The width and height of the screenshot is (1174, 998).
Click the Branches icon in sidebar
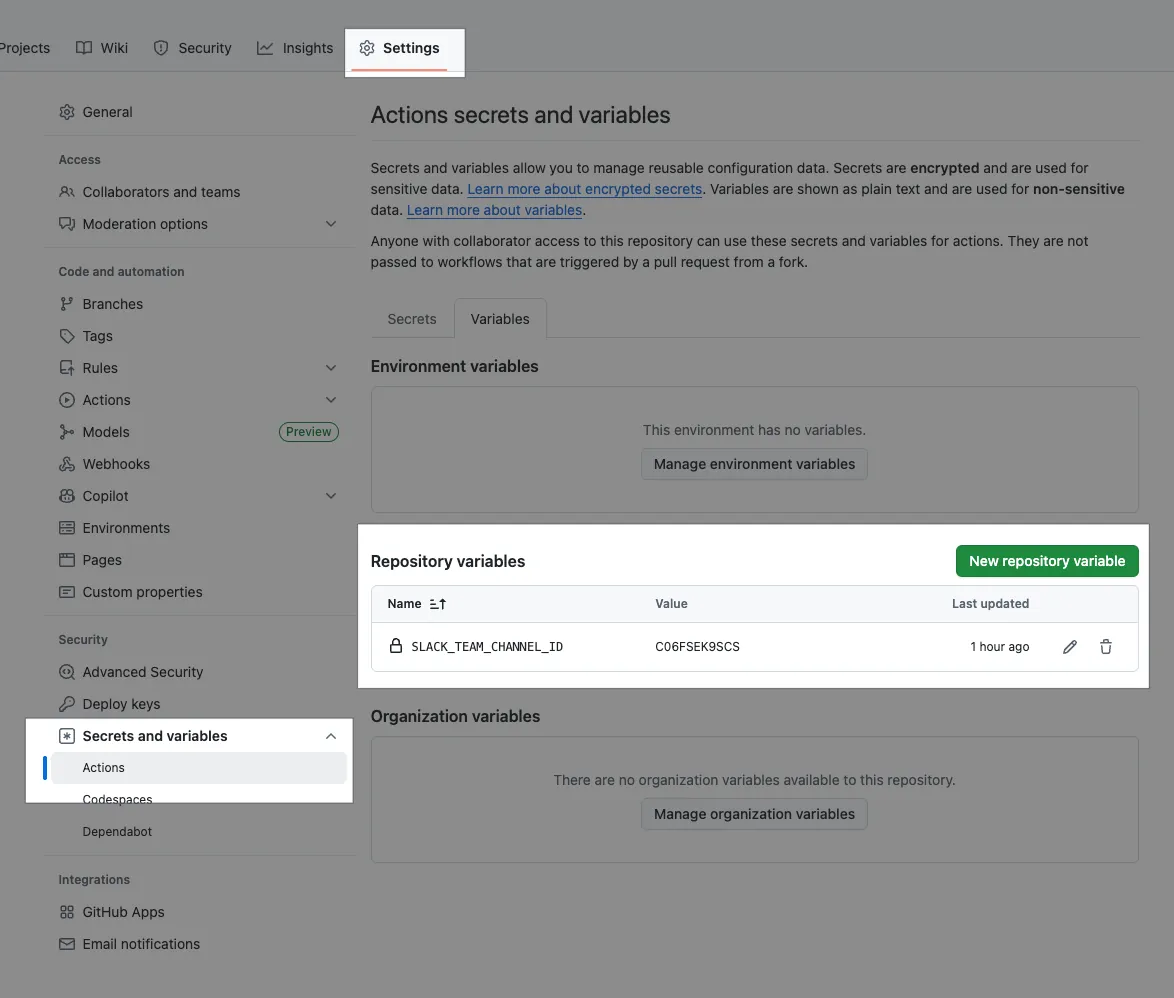(x=67, y=304)
